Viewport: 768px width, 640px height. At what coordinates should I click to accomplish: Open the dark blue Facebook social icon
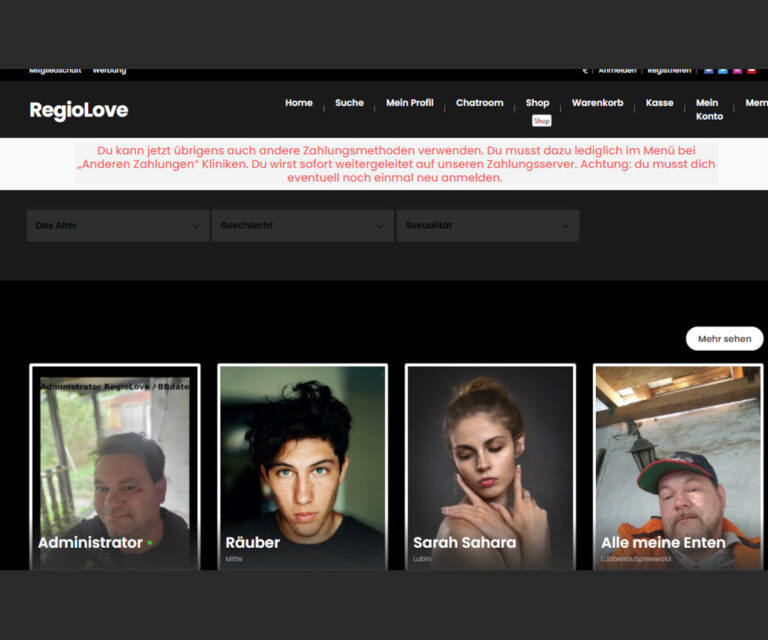pos(708,71)
